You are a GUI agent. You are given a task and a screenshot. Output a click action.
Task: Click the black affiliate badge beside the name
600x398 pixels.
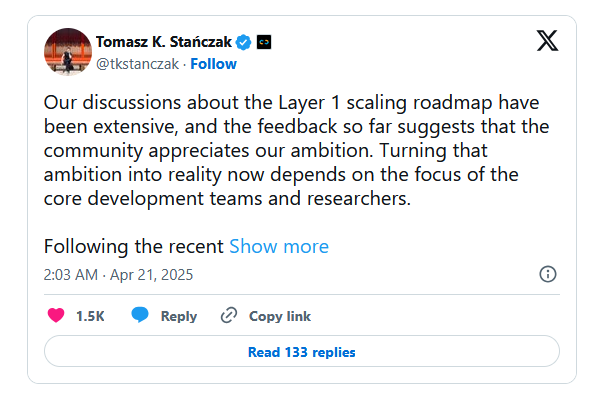point(264,42)
